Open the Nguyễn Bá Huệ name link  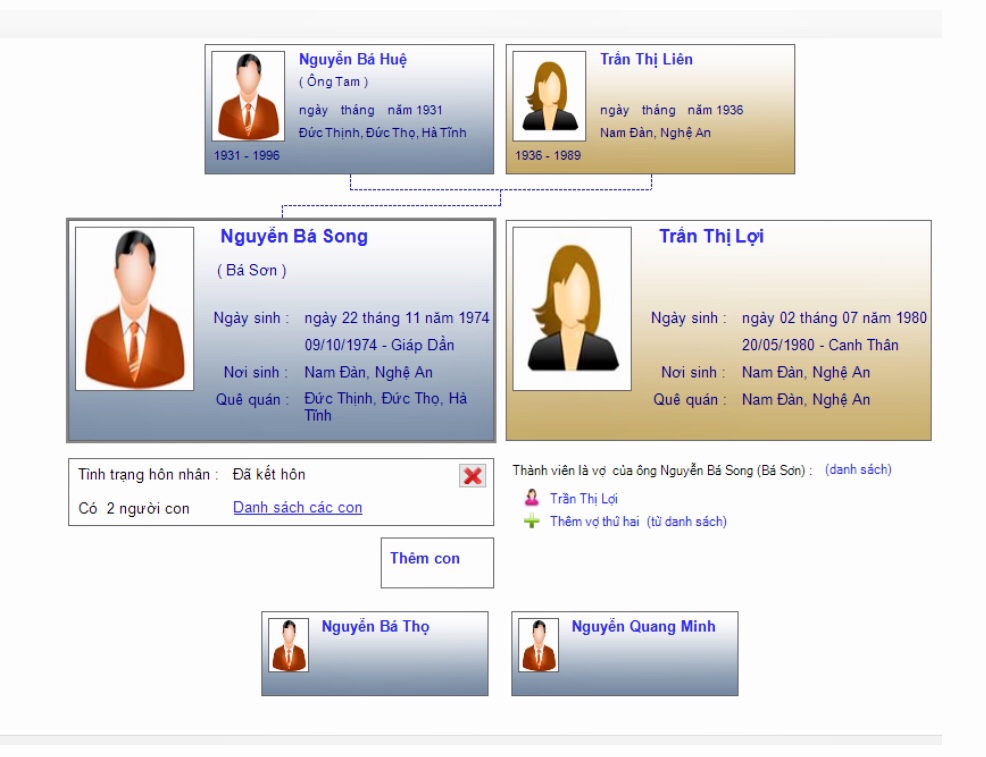353,60
